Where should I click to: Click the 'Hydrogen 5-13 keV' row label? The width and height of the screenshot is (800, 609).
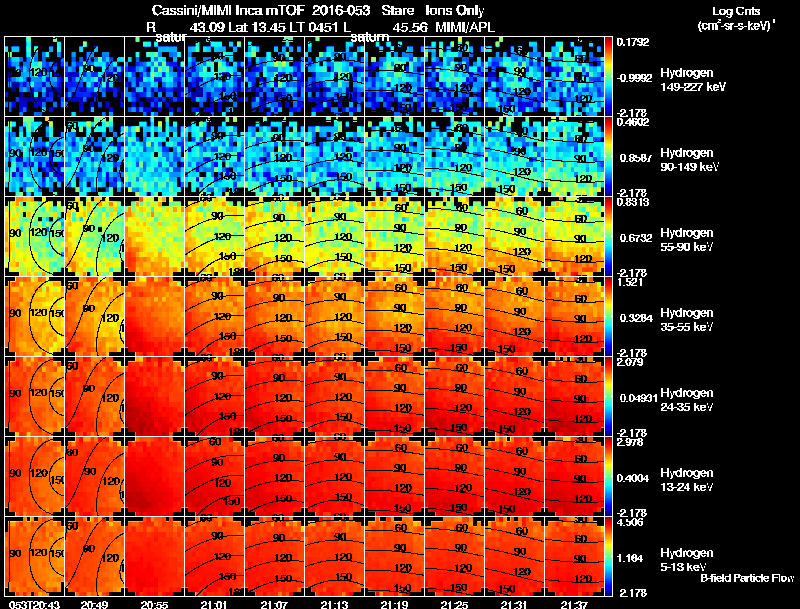click(687, 560)
